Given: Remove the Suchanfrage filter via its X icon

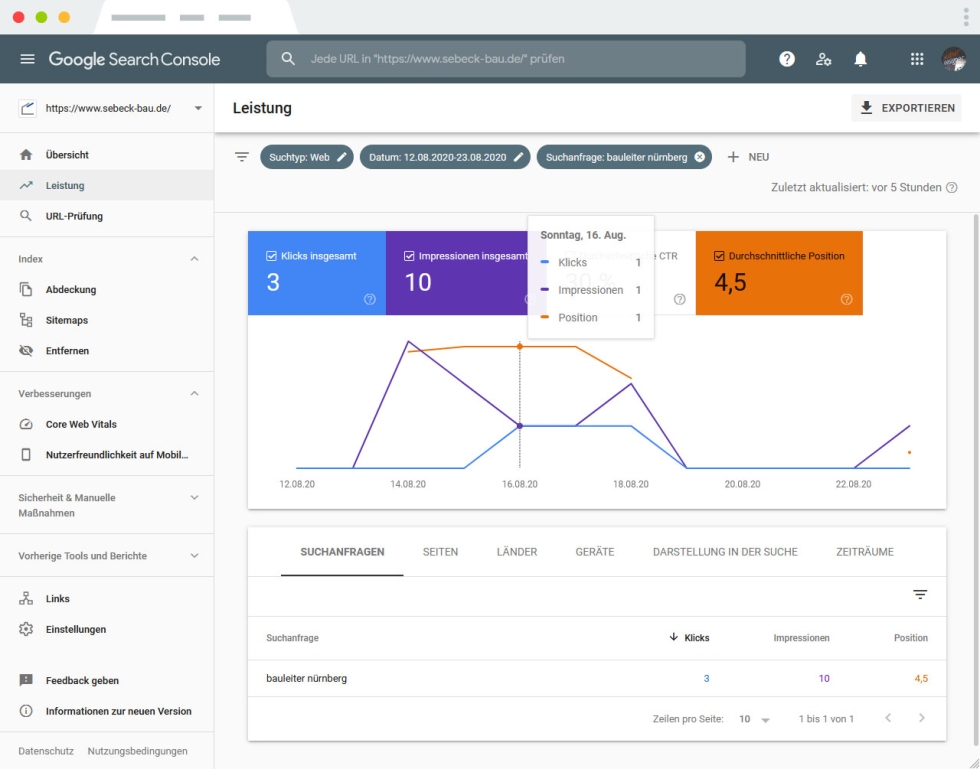Looking at the screenshot, I should [x=699, y=157].
